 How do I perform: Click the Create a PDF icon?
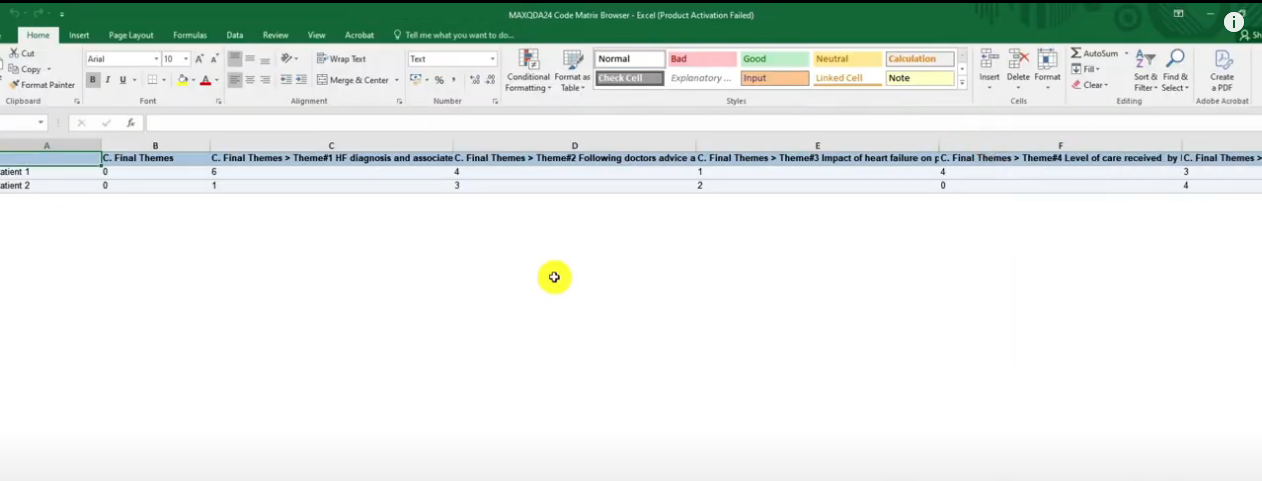(x=1222, y=61)
